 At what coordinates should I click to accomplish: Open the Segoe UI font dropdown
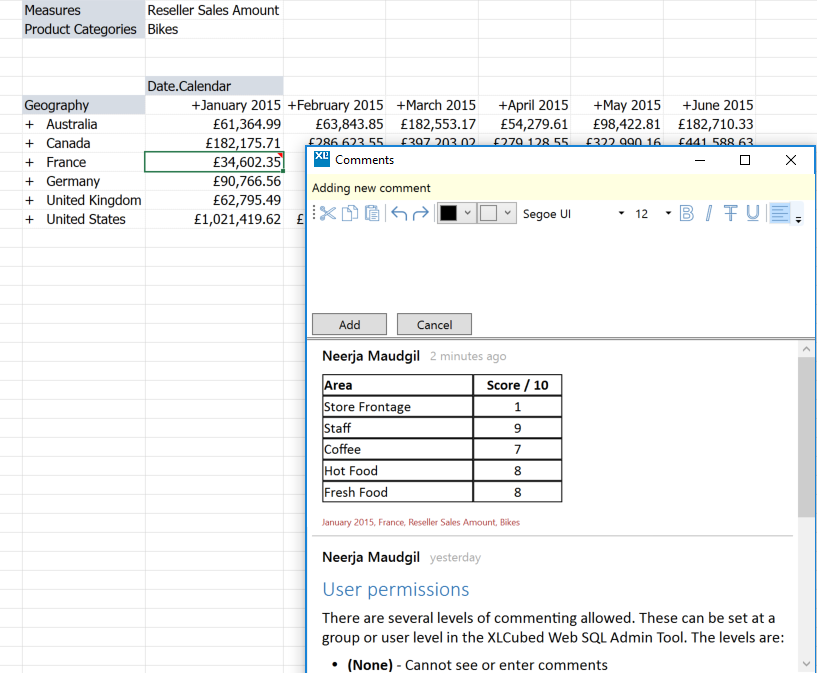click(x=621, y=213)
